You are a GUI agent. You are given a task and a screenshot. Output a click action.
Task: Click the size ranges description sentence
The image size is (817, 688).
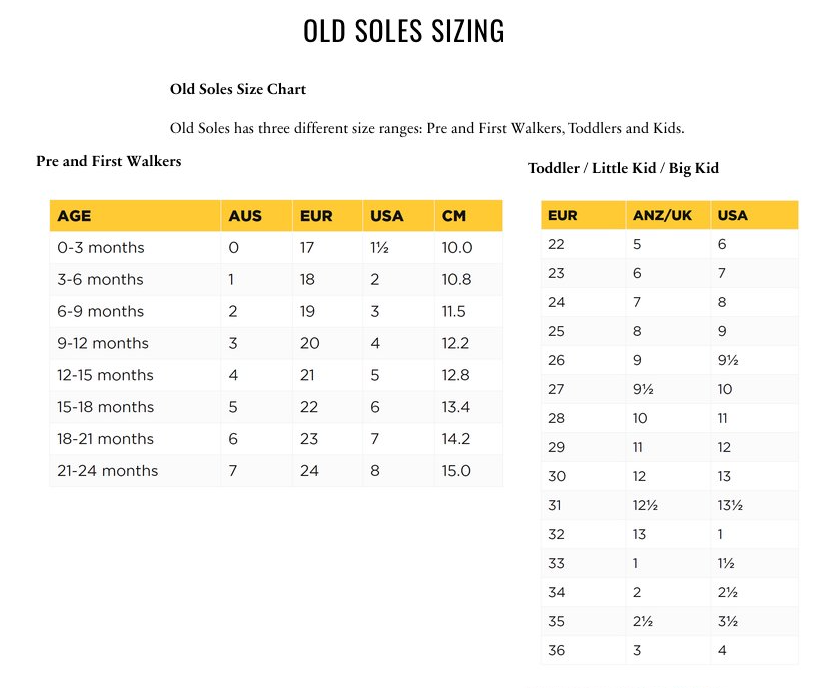tap(427, 128)
